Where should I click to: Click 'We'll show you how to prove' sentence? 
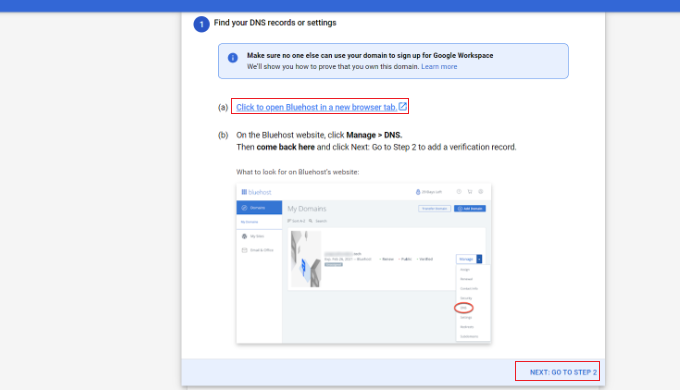pos(333,66)
